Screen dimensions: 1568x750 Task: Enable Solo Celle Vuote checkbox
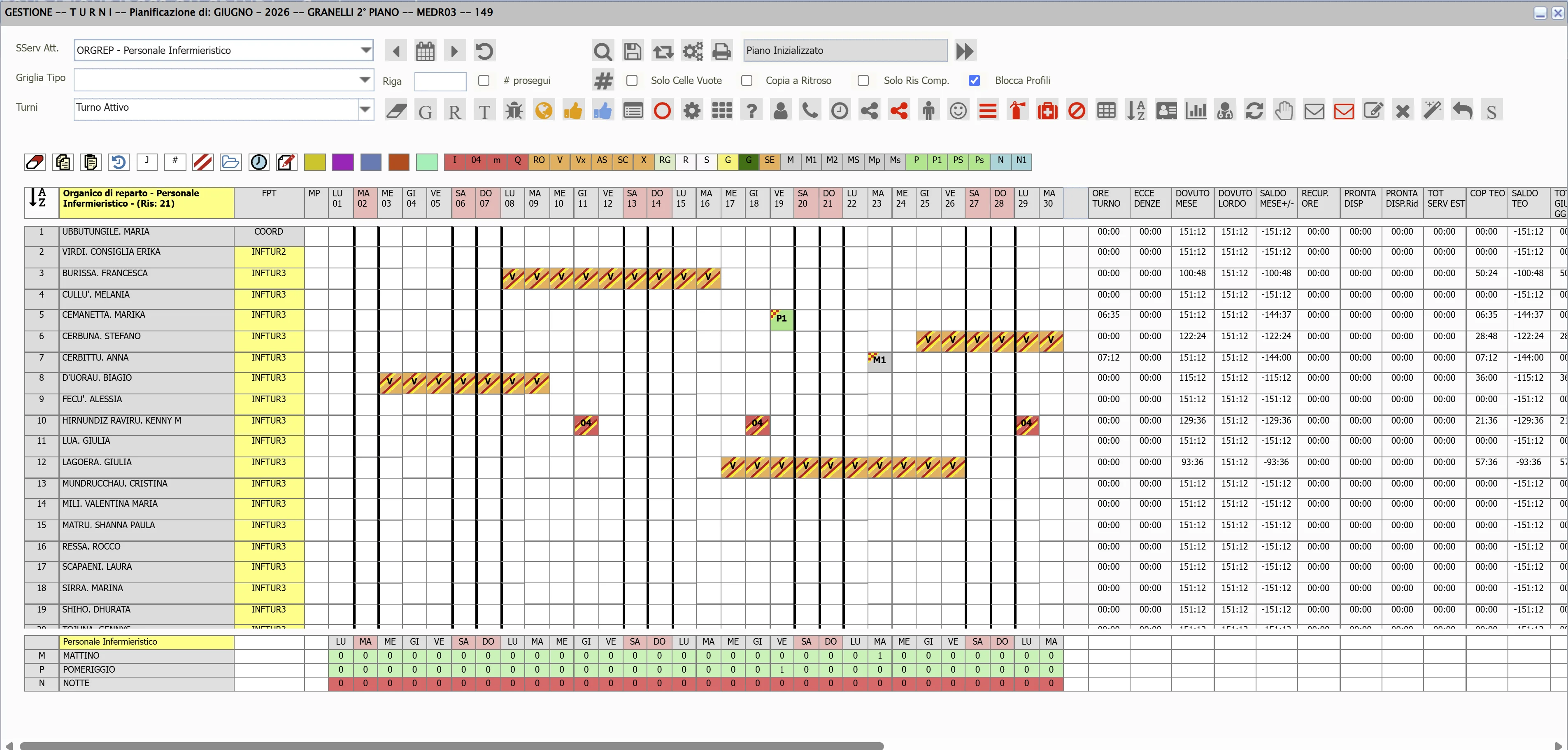pyautogui.click(x=632, y=80)
